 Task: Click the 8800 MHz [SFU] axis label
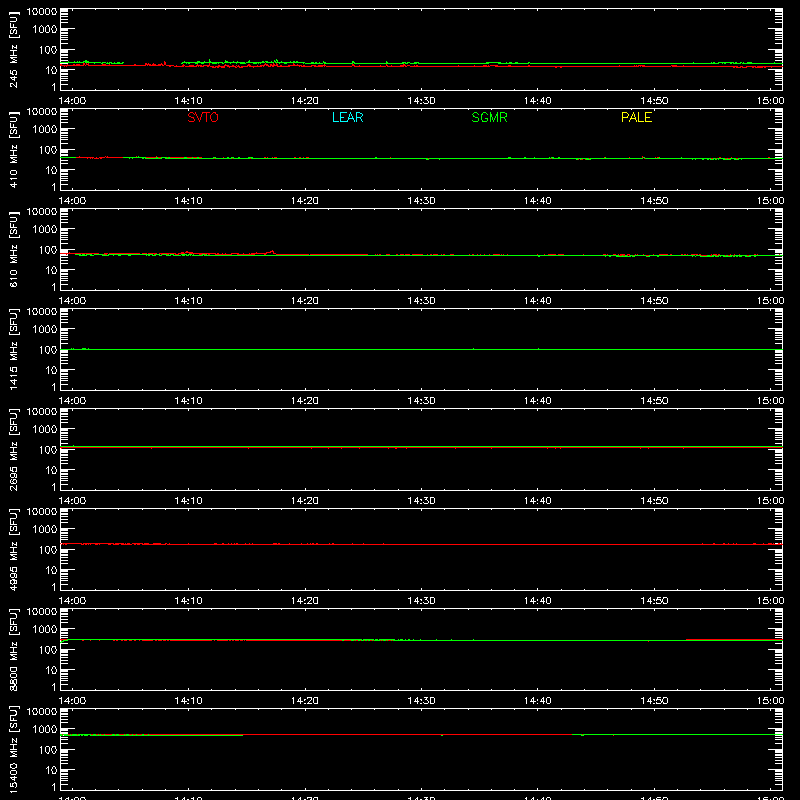pos(13,649)
